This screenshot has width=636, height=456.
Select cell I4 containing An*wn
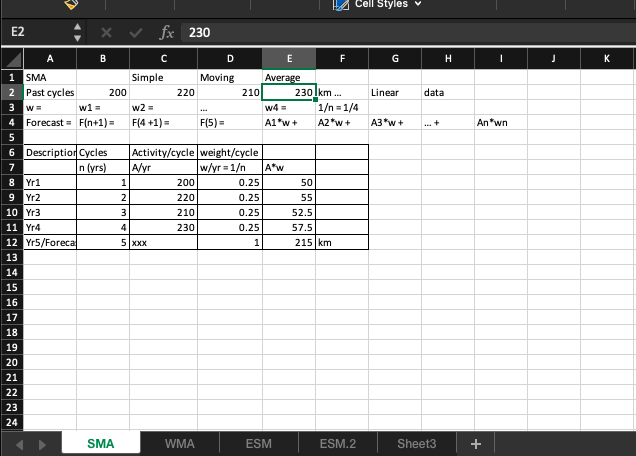tap(501, 123)
